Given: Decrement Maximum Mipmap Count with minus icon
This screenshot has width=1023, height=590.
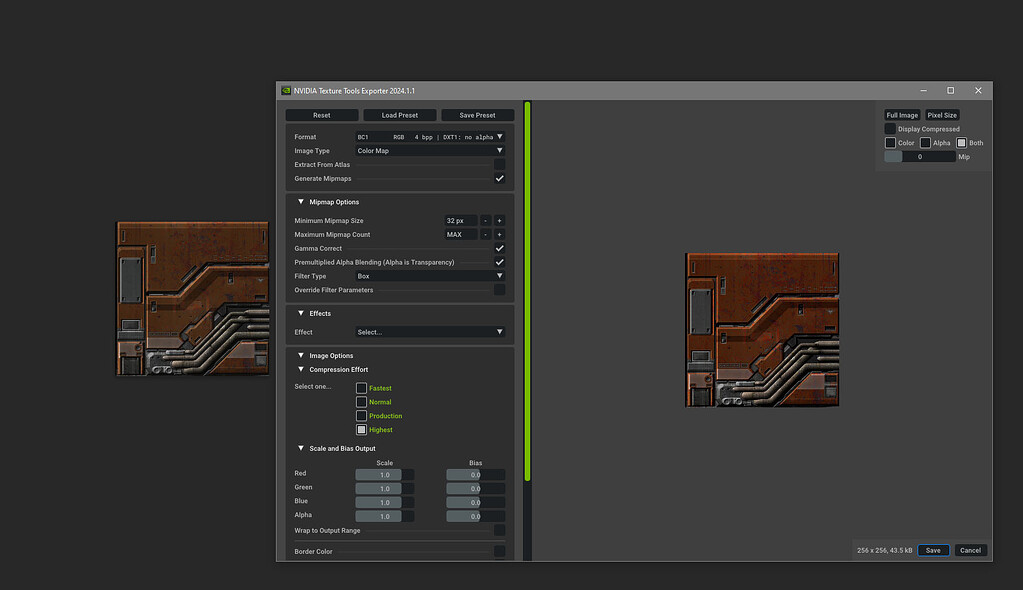Looking at the screenshot, I should [486, 234].
